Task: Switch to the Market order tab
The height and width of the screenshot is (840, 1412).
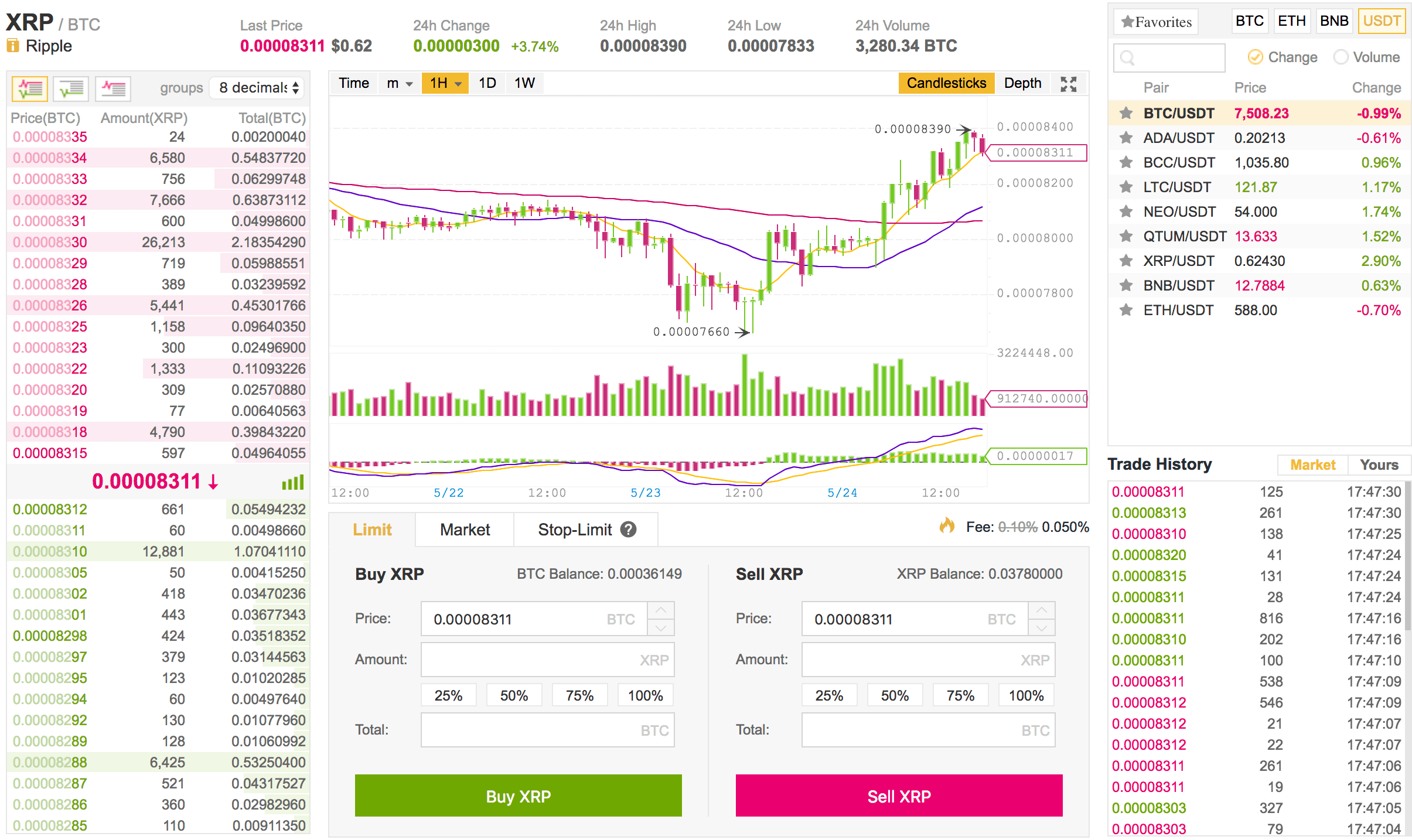Action: click(x=465, y=530)
